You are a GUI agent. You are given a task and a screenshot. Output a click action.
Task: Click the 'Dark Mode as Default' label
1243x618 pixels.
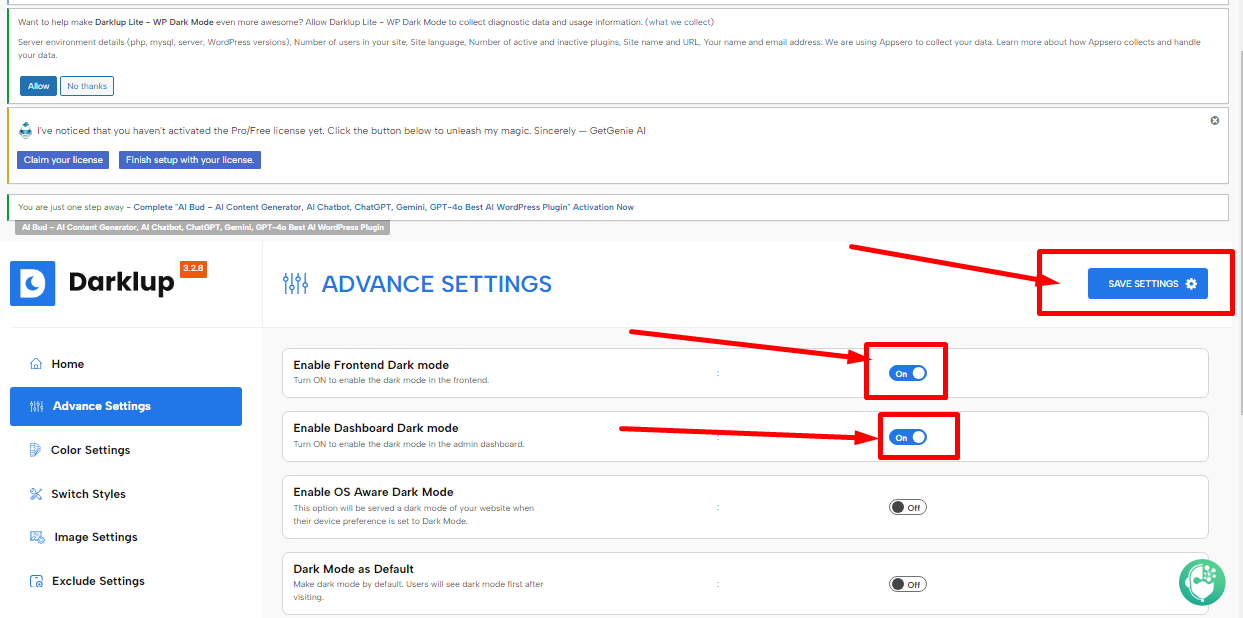coord(353,569)
